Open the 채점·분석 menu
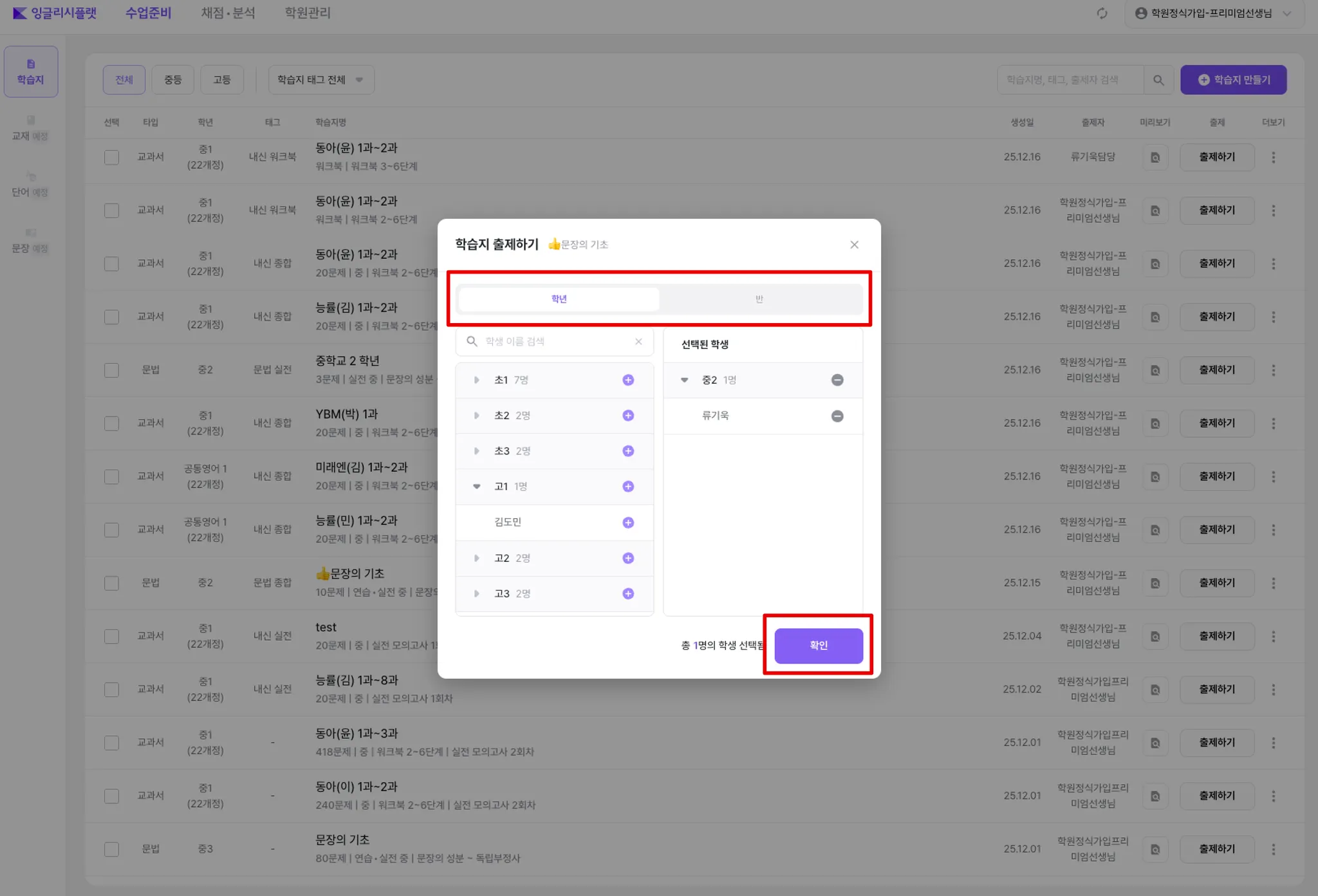 [228, 13]
